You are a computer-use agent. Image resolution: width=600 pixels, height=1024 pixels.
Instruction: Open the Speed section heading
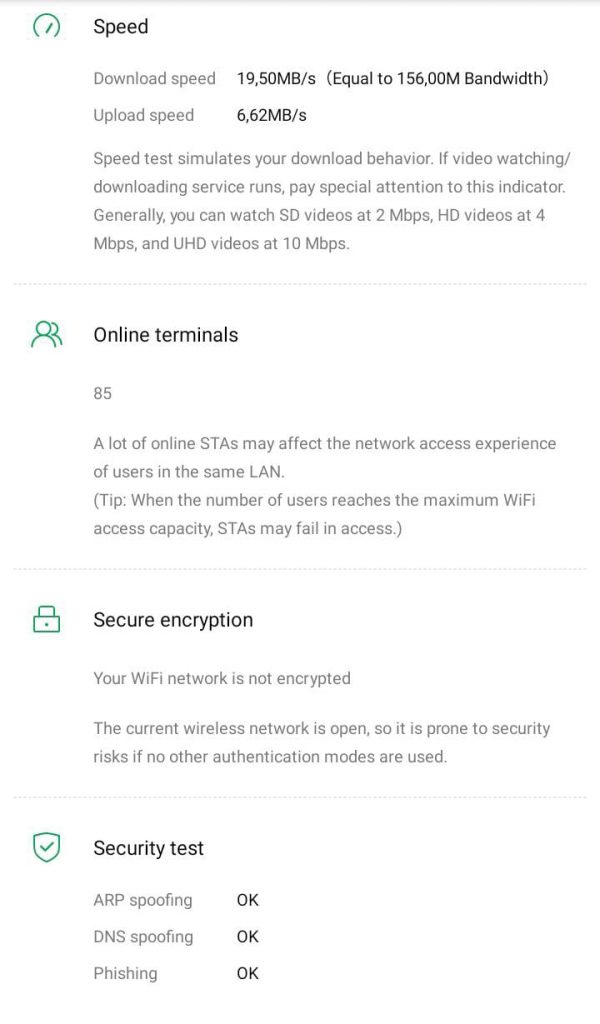click(120, 27)
